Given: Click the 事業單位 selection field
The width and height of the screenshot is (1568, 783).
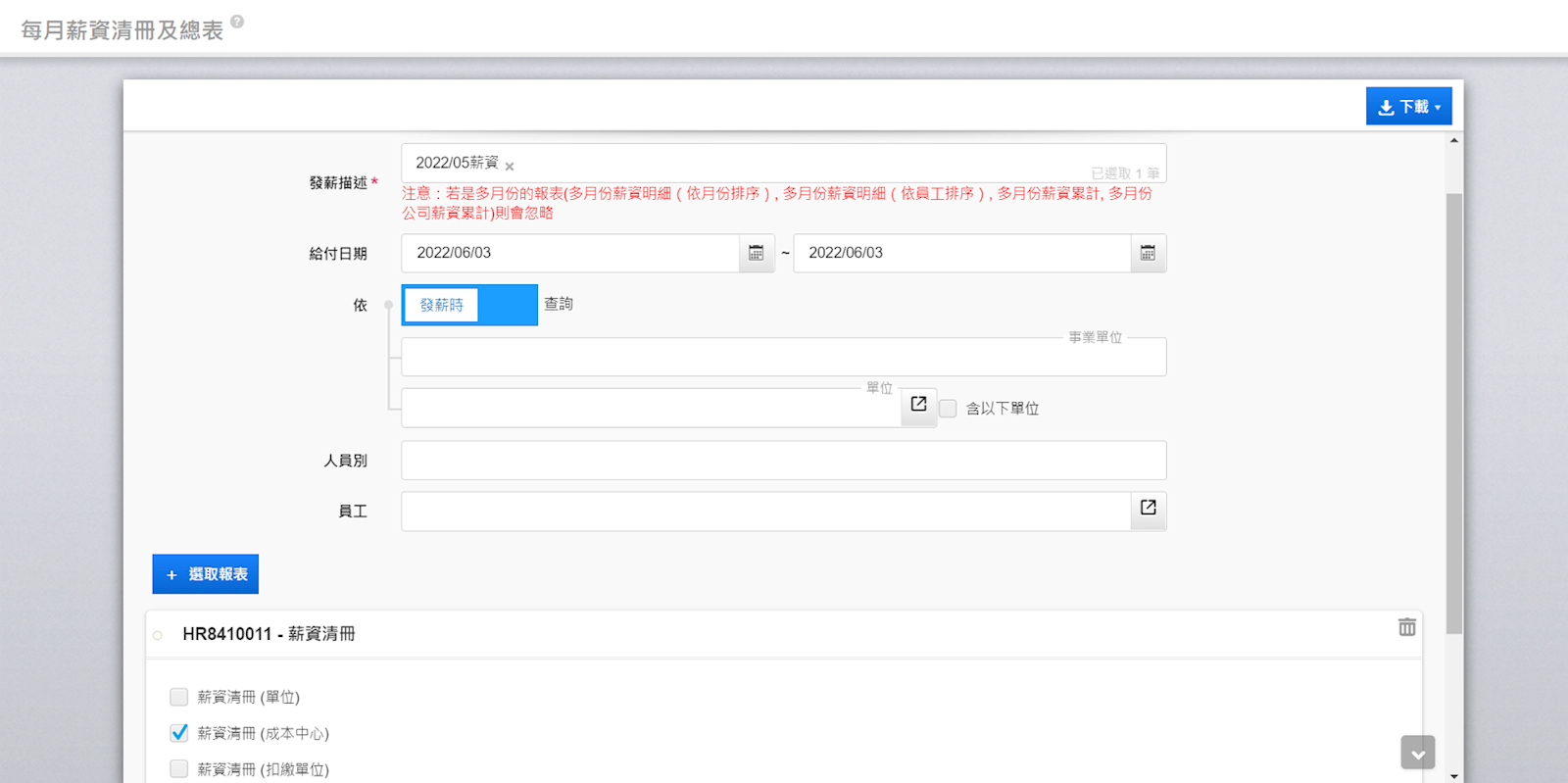Looking at the screenshot, I should tap(782, 358).
